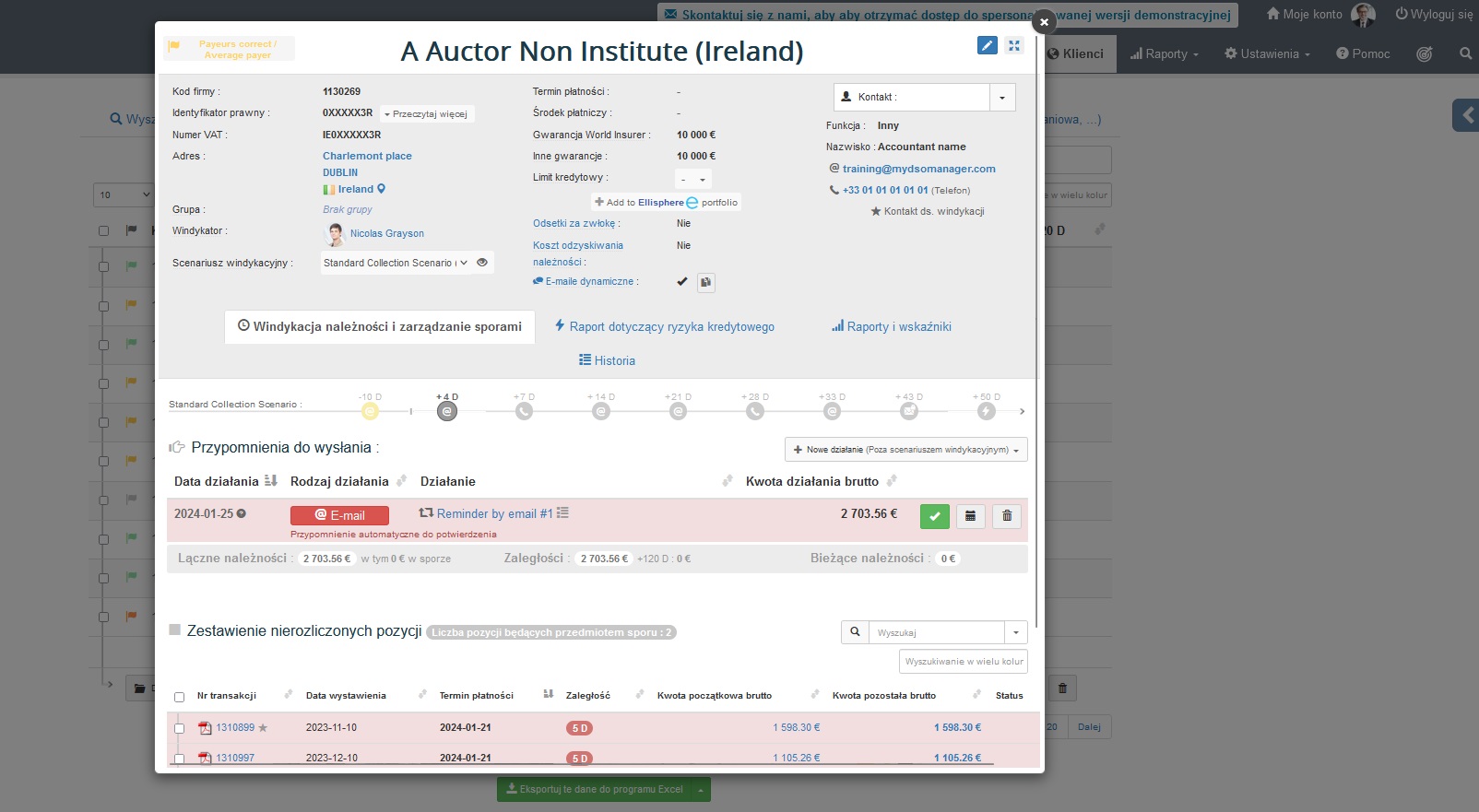Screen dimensions: 1479x812
Task: Open the Kontakt dropdown arrow
Action: (1002, 97)
